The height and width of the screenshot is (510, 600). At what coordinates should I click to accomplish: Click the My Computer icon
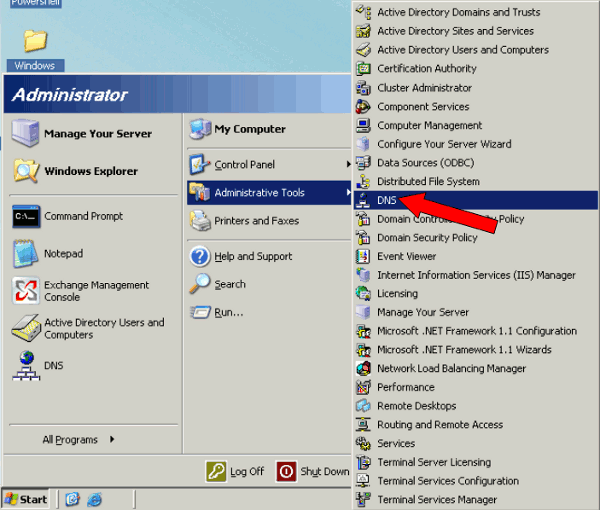200,129
